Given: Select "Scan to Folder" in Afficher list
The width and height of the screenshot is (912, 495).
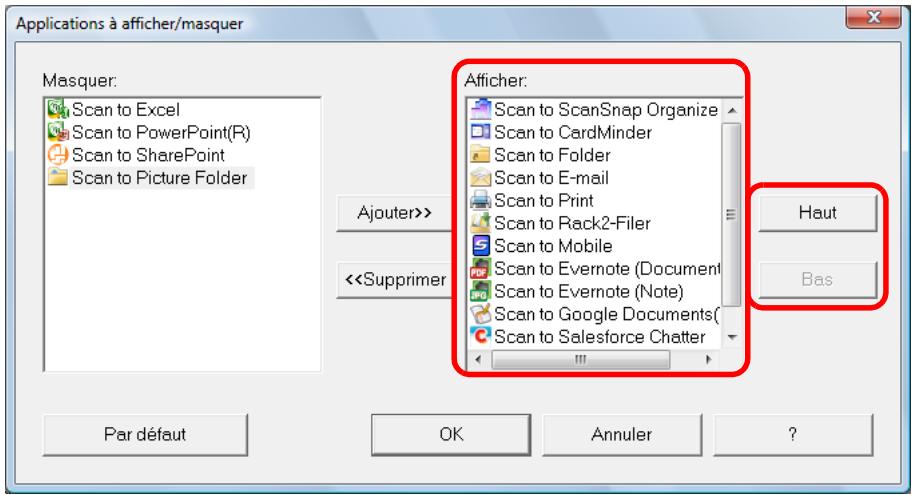Looking at the screenshot, I should coord(552,155).
